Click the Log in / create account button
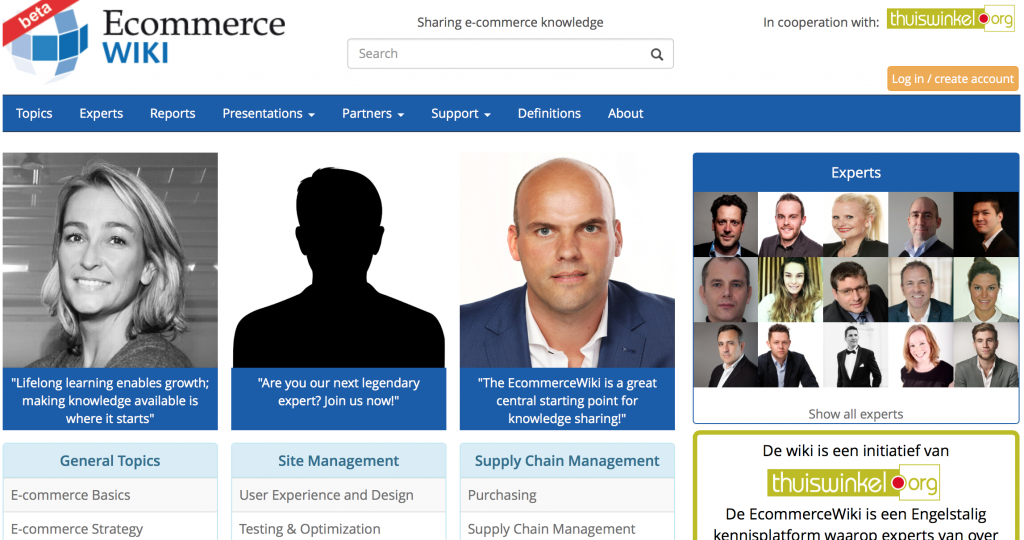Screen dimensions: 1024x540 tap(952, 79)
